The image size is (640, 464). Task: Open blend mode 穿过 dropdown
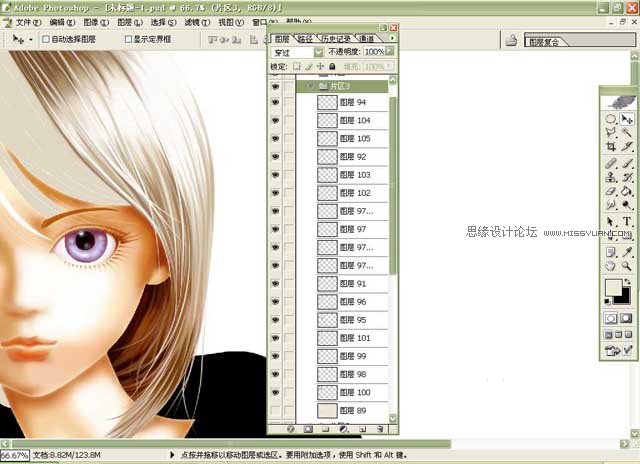click(x=318, y=52)
